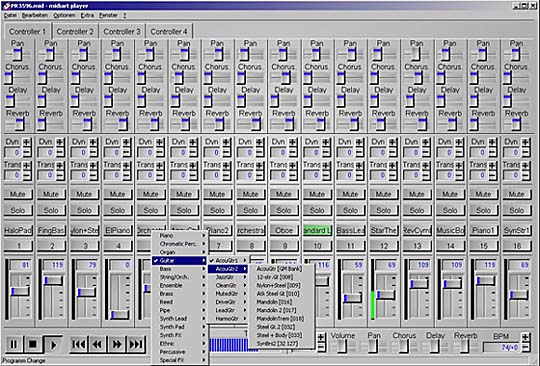
Task: Solo channel 2 FingBas
Action: [51, 210]
